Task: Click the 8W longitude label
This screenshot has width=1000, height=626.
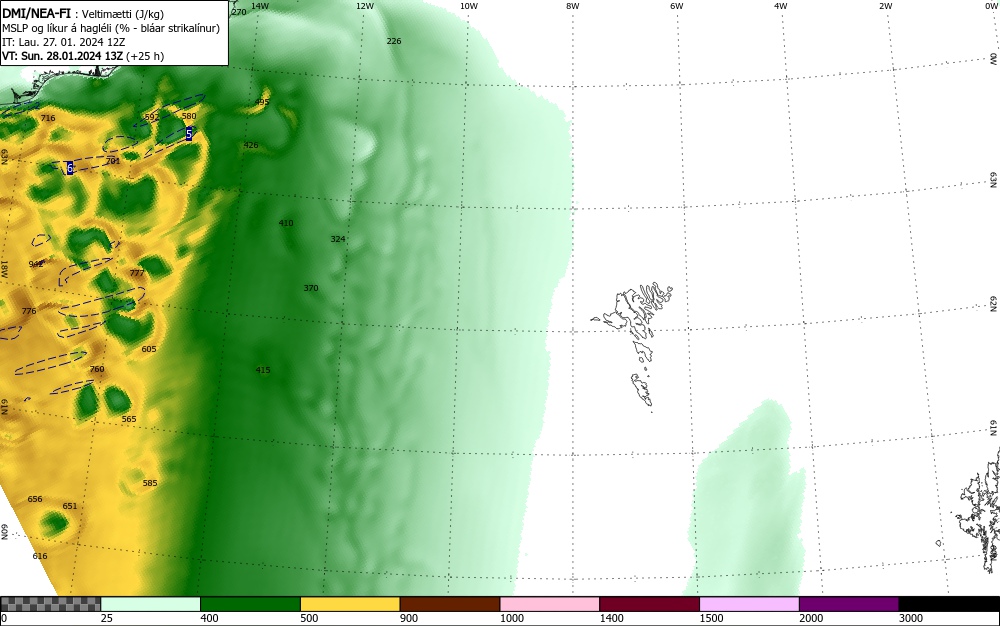Action: [x=573, y=6]
